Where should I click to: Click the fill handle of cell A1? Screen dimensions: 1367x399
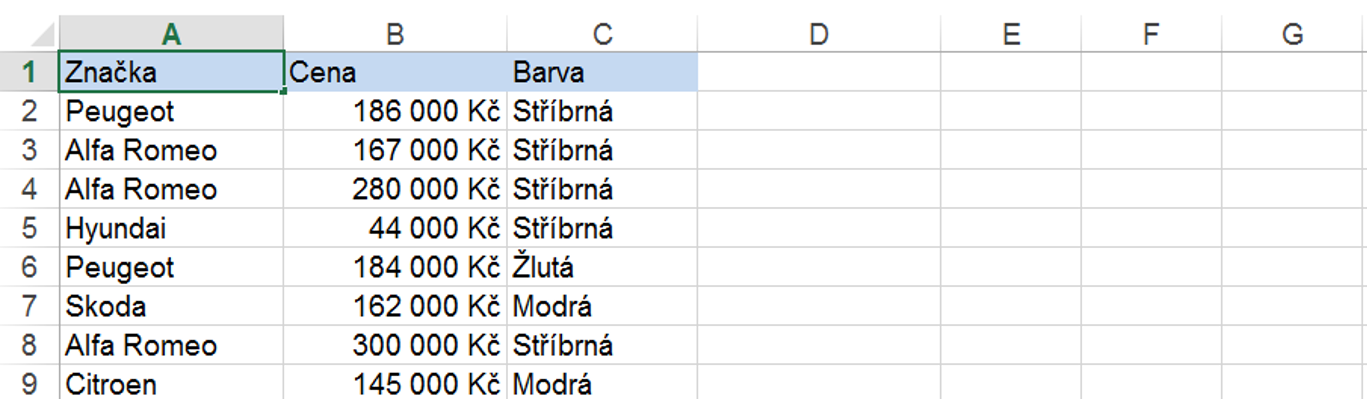click(284, 92)
